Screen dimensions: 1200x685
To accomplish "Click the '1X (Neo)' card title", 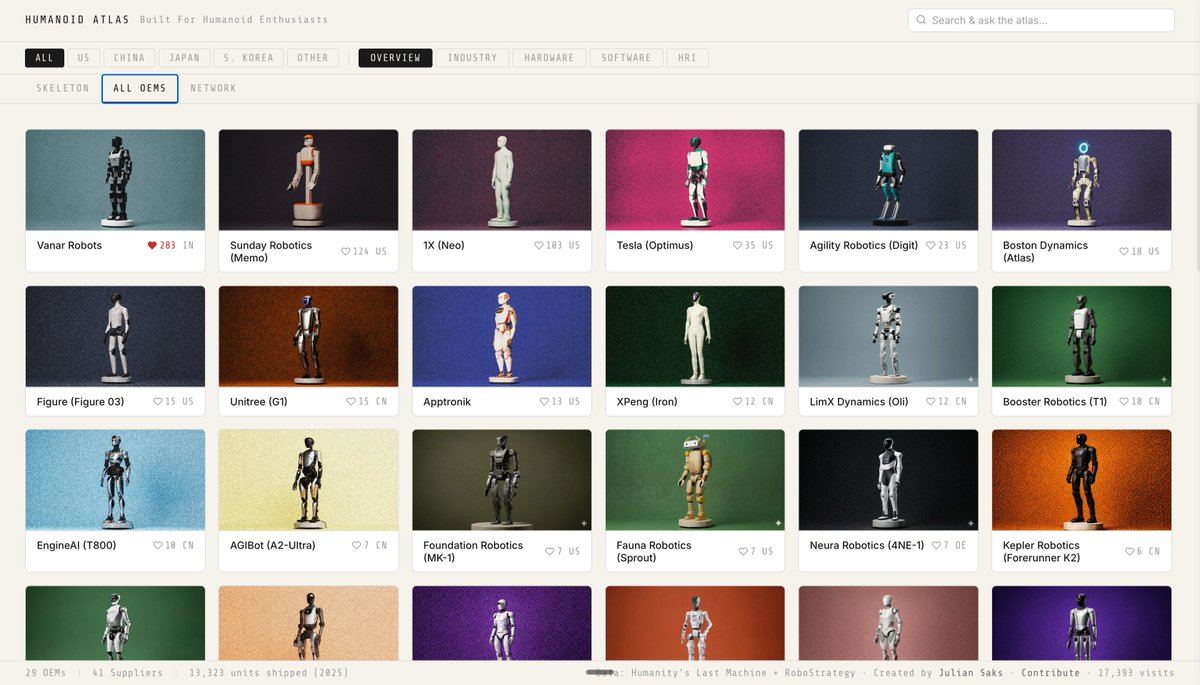I will pyautogui.click(x=444, y=245).
